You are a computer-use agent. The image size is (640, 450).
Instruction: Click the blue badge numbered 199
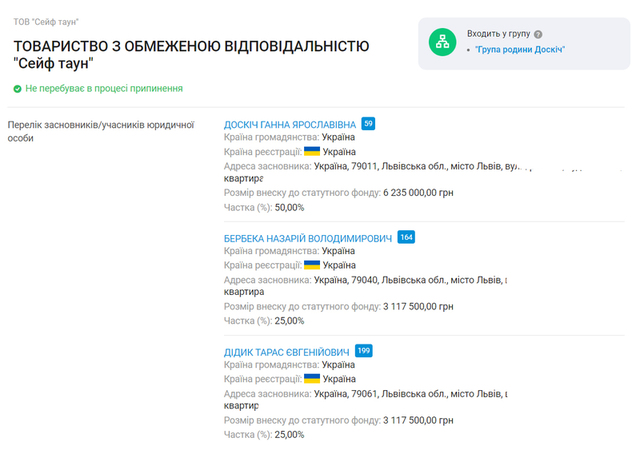click(364, 351)
